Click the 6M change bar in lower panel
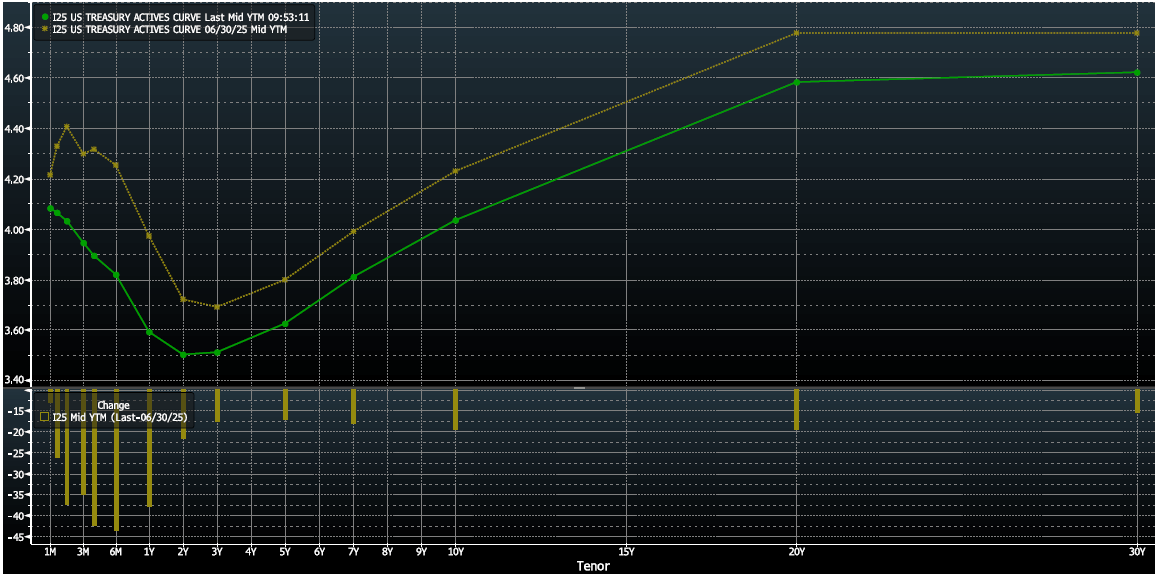 point(116,460)
